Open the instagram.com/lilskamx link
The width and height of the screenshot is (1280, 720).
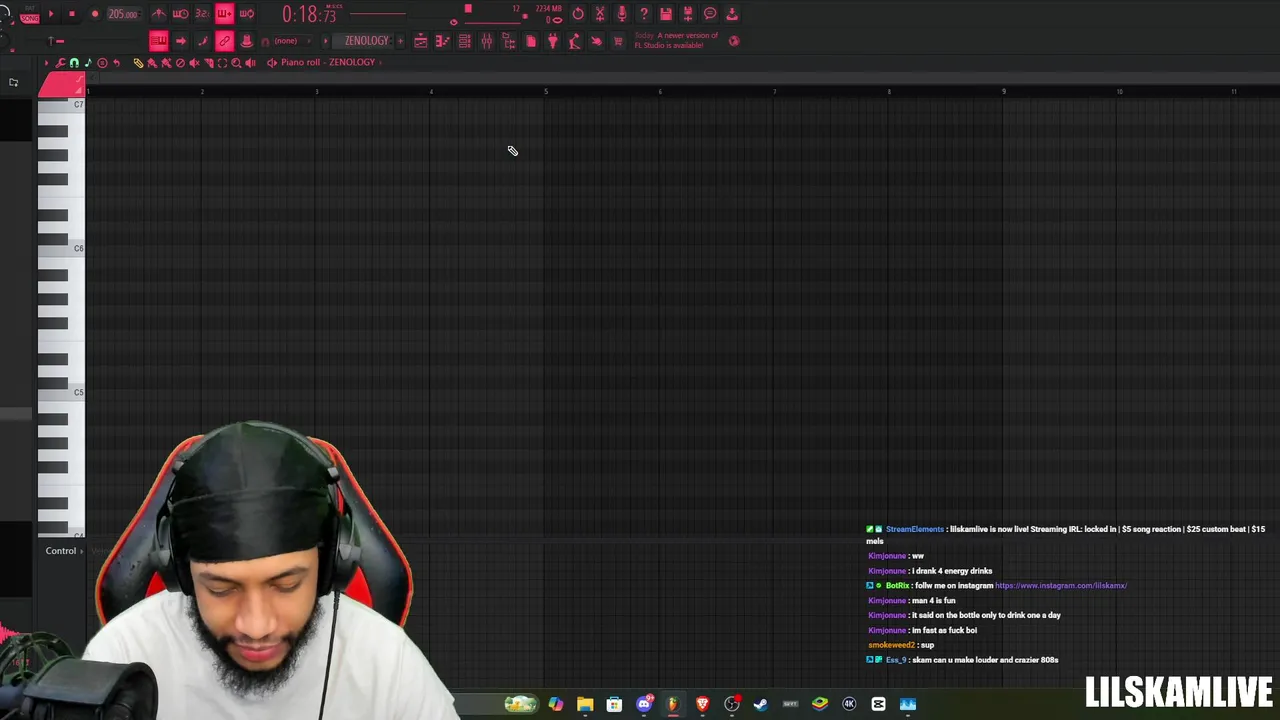pyautogui.click(x=1061, y=586)
